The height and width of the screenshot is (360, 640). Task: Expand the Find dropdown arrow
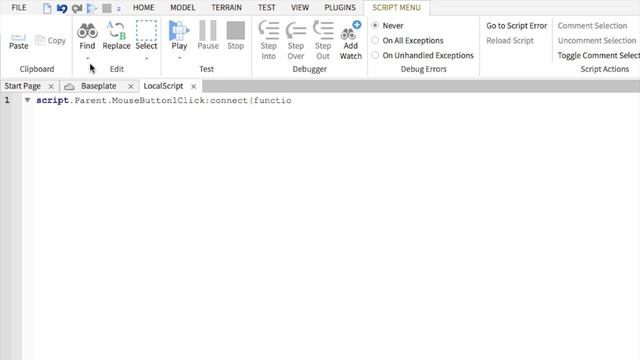[87, 58]
